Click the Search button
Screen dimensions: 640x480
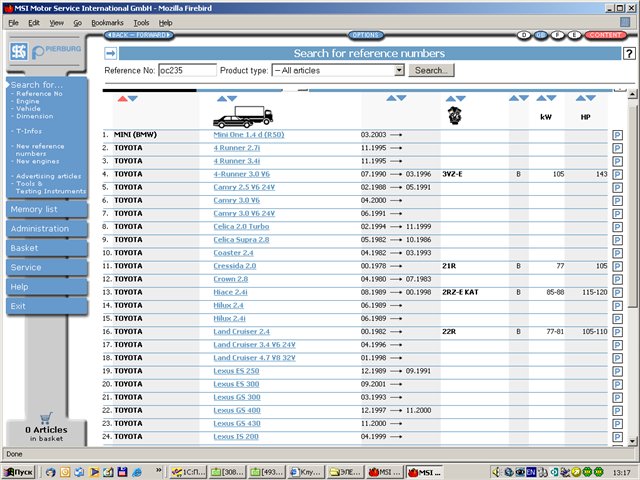[x=431, y=70]
